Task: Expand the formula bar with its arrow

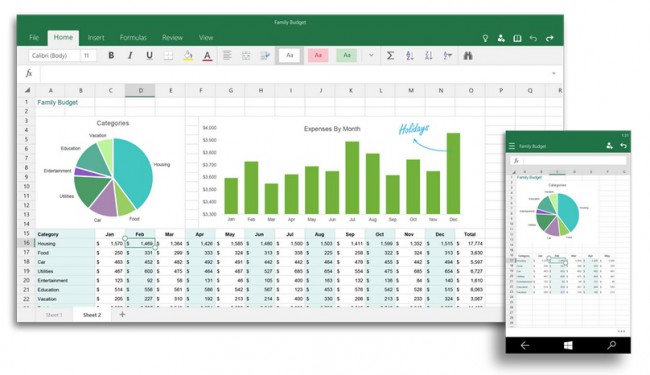Action: pos(554,73)
